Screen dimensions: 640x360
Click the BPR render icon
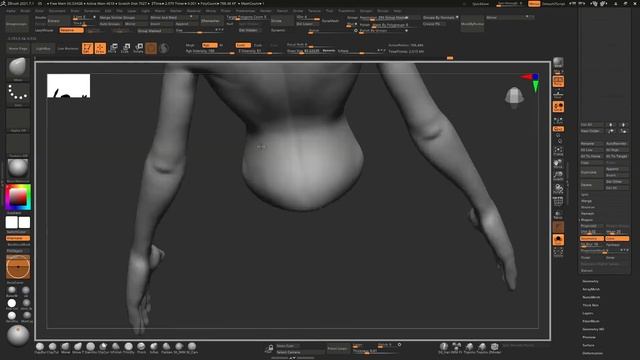coord(558,62)
